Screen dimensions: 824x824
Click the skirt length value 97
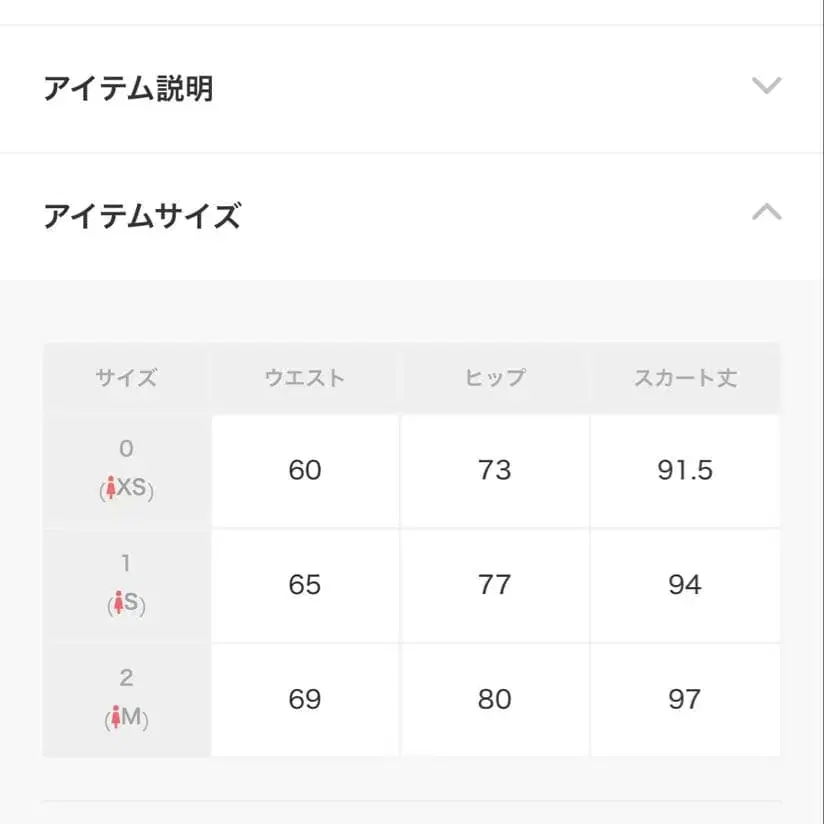[x=687, y=698]
